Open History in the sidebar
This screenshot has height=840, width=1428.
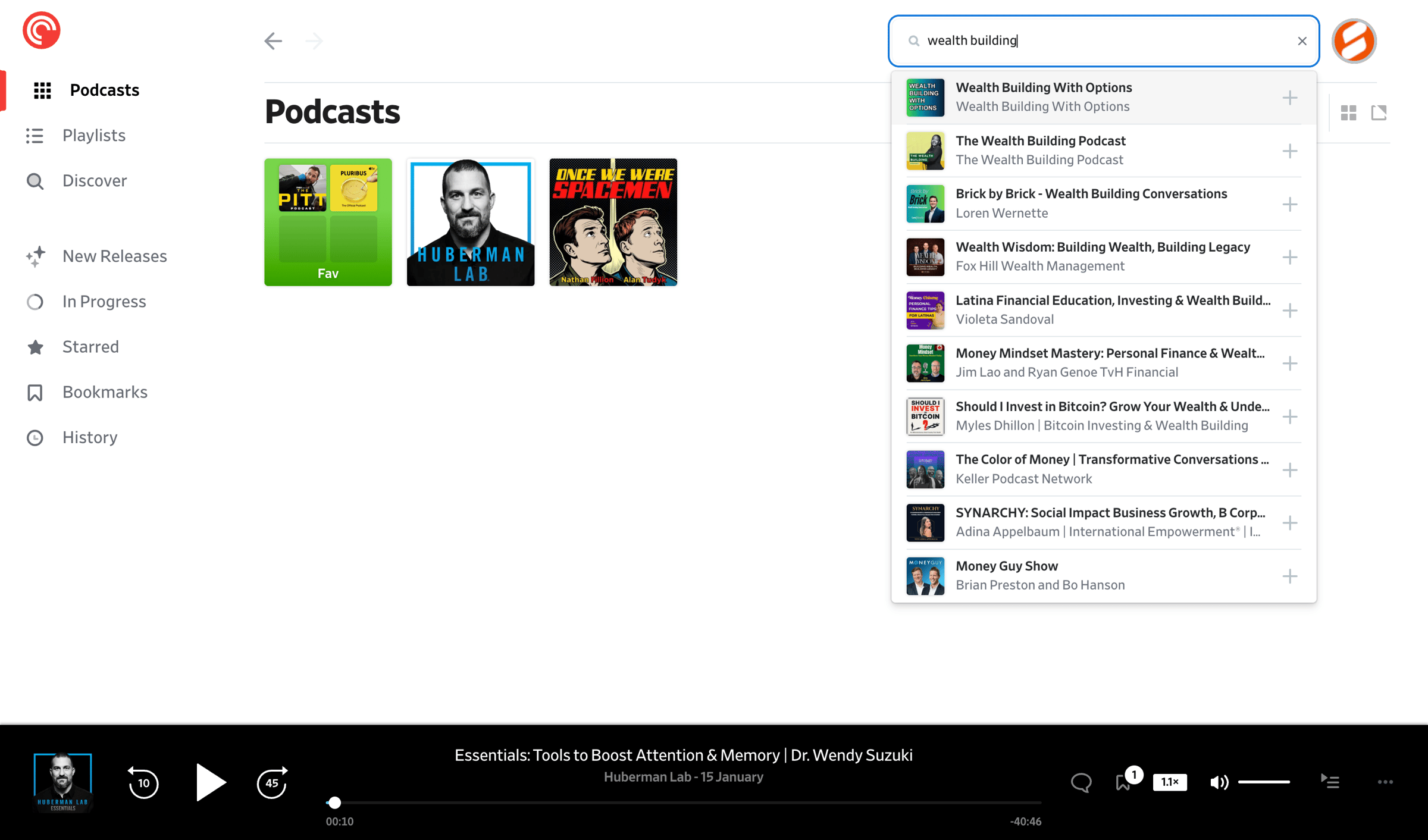click(x=71, y=438)
